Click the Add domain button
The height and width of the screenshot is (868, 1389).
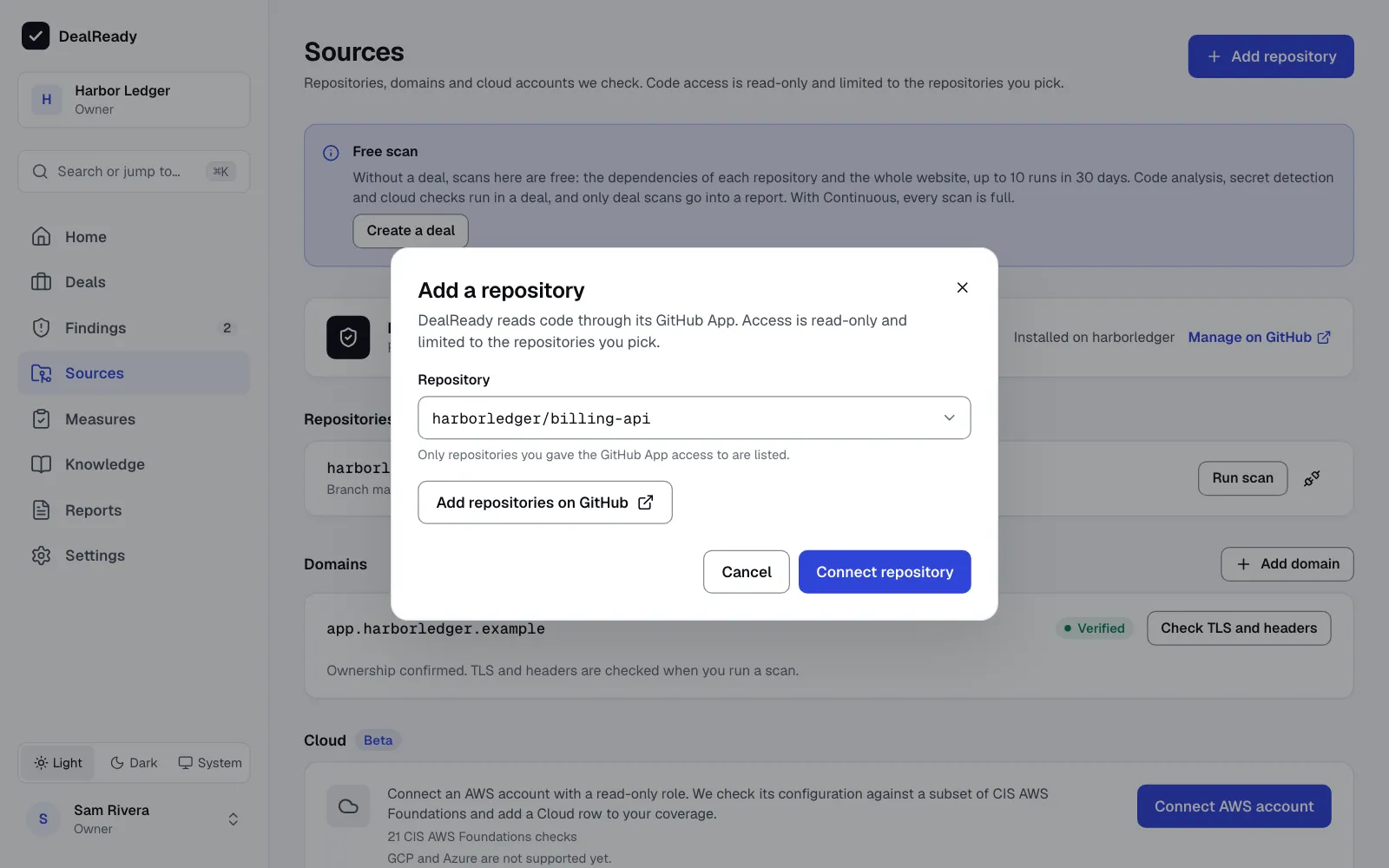1287,564
